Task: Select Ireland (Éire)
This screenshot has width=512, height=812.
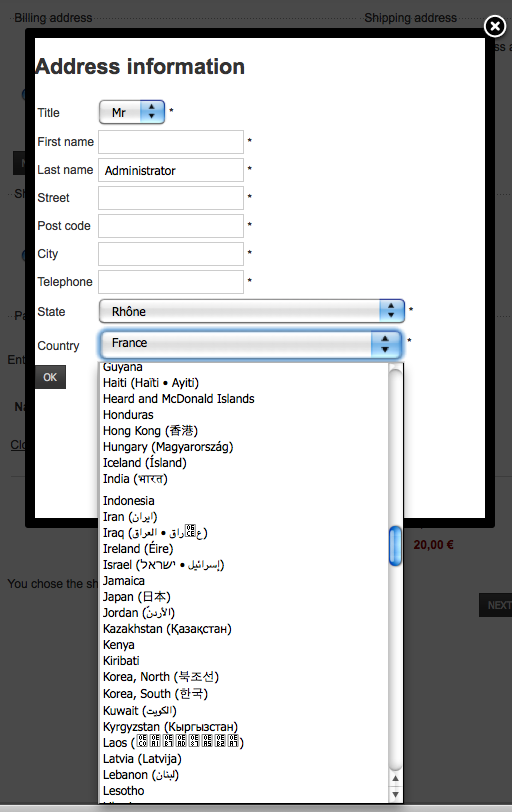Action: click(x=243, y=549)
